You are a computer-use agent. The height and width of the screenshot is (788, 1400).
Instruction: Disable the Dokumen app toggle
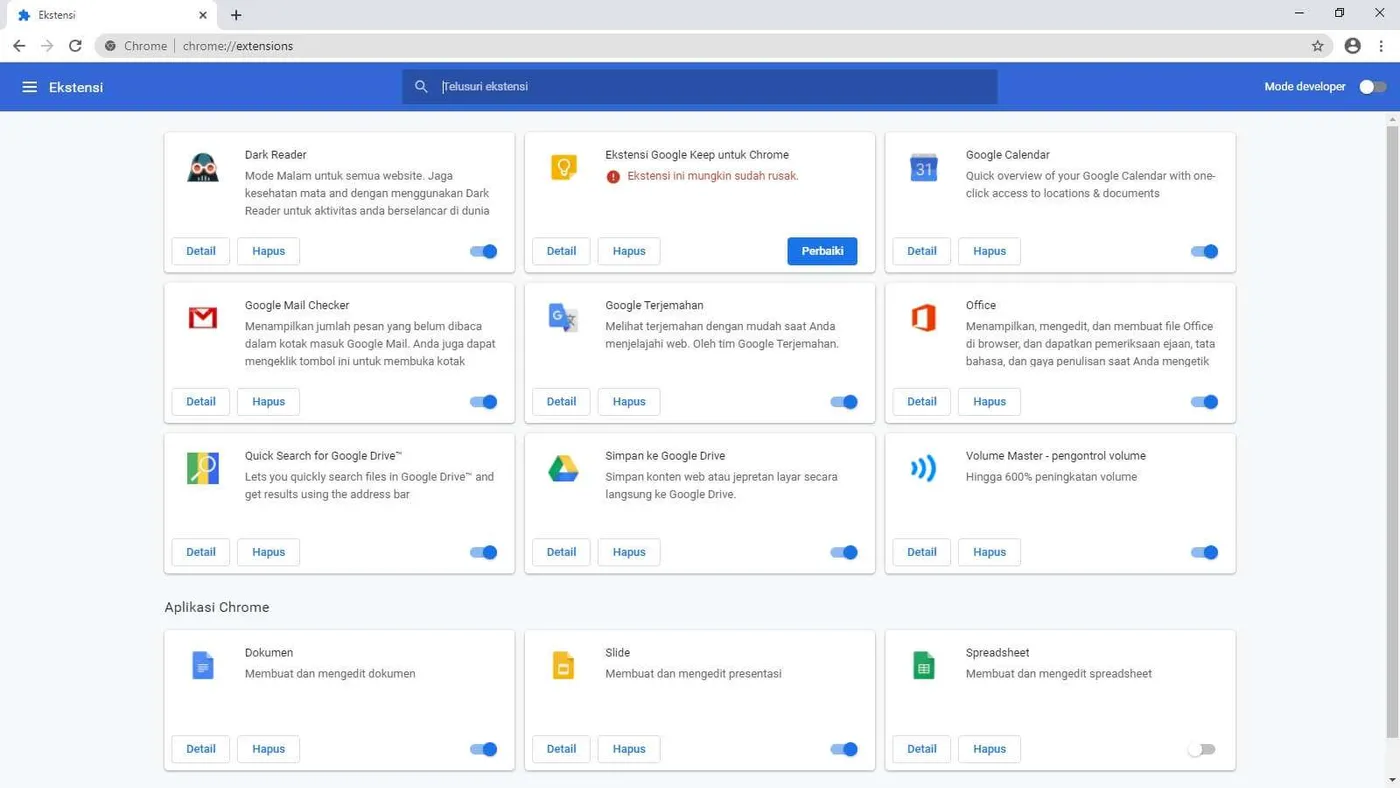(484, 749)
